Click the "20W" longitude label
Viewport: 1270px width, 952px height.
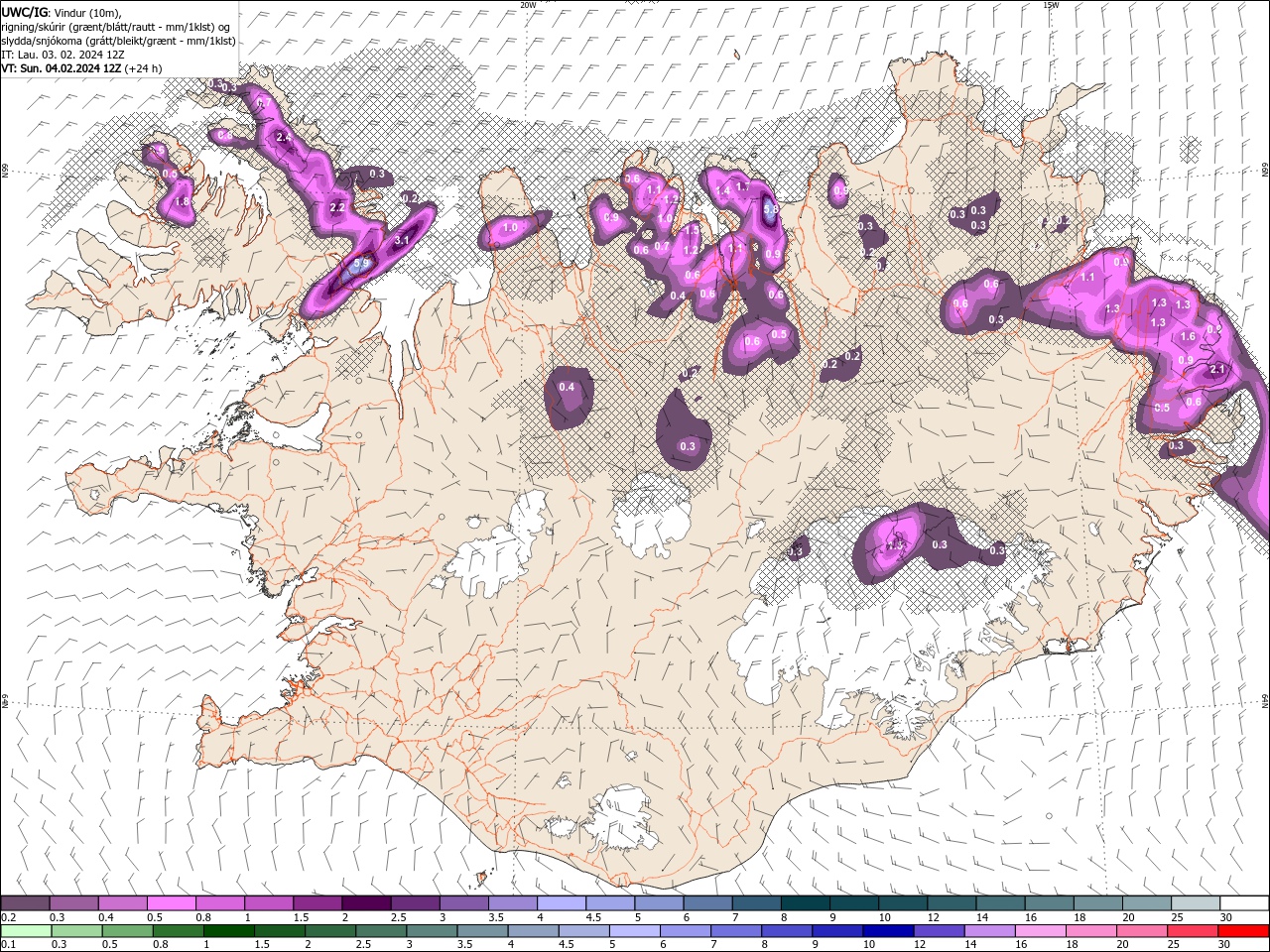[x=528, y=4]
